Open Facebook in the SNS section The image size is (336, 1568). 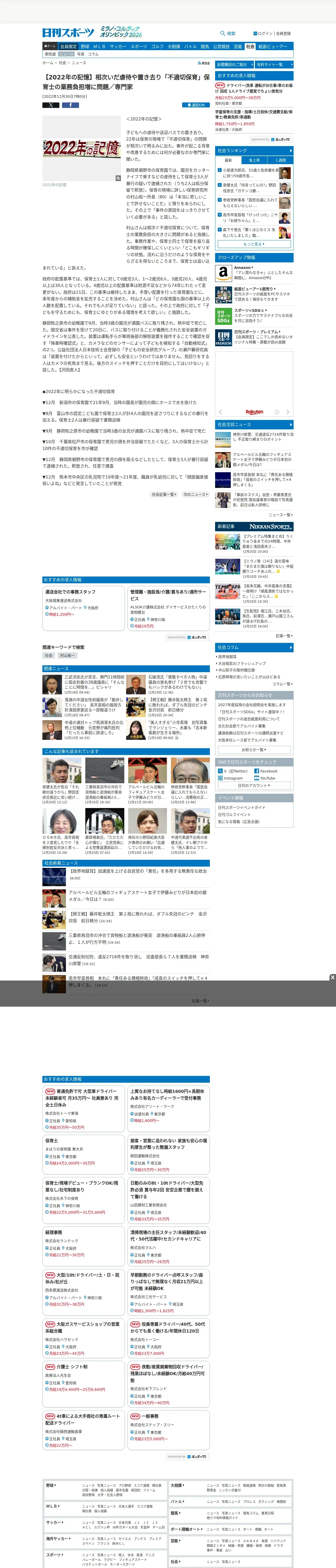point(266,771)
